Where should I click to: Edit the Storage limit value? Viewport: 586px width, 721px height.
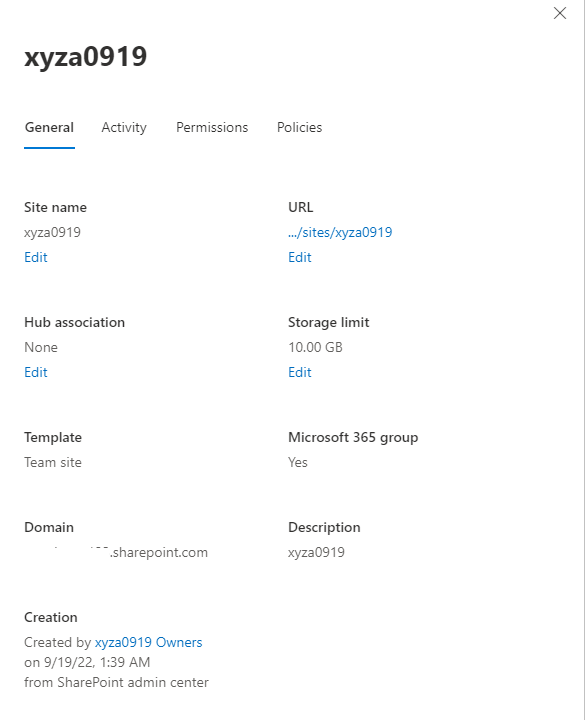click(299, 372)
